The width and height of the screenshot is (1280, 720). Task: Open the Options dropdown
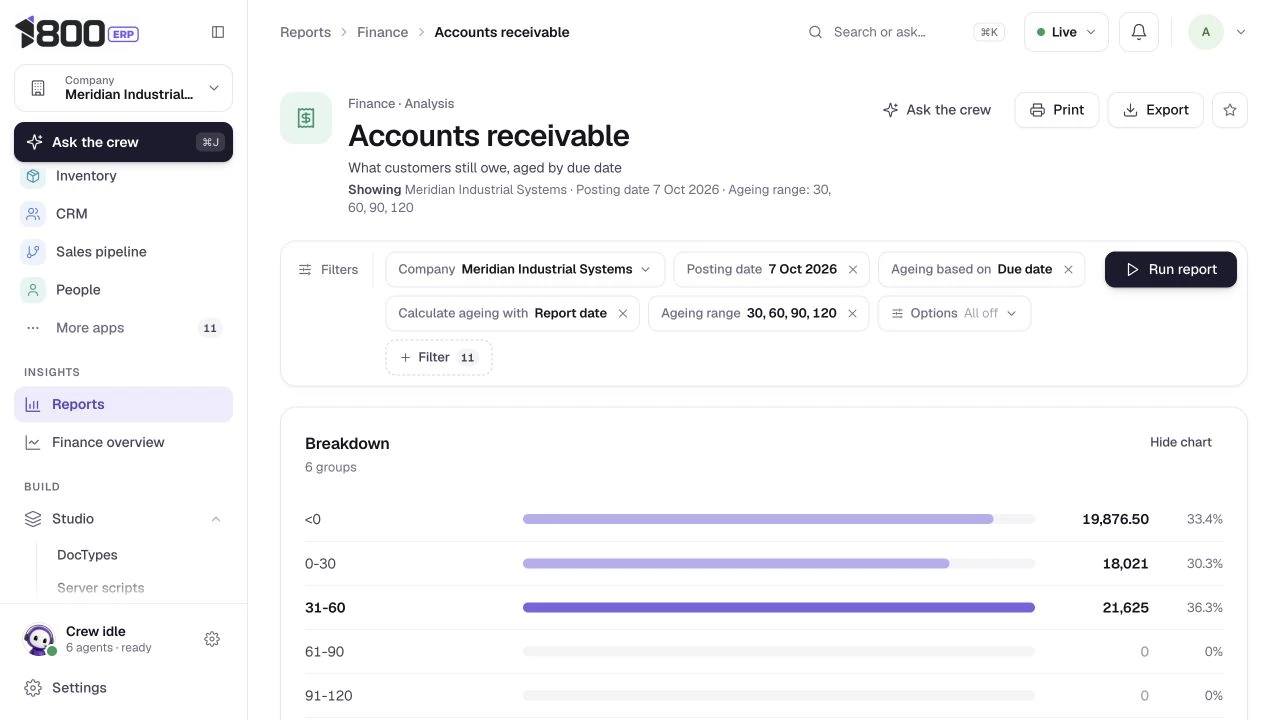click(954, 313)
